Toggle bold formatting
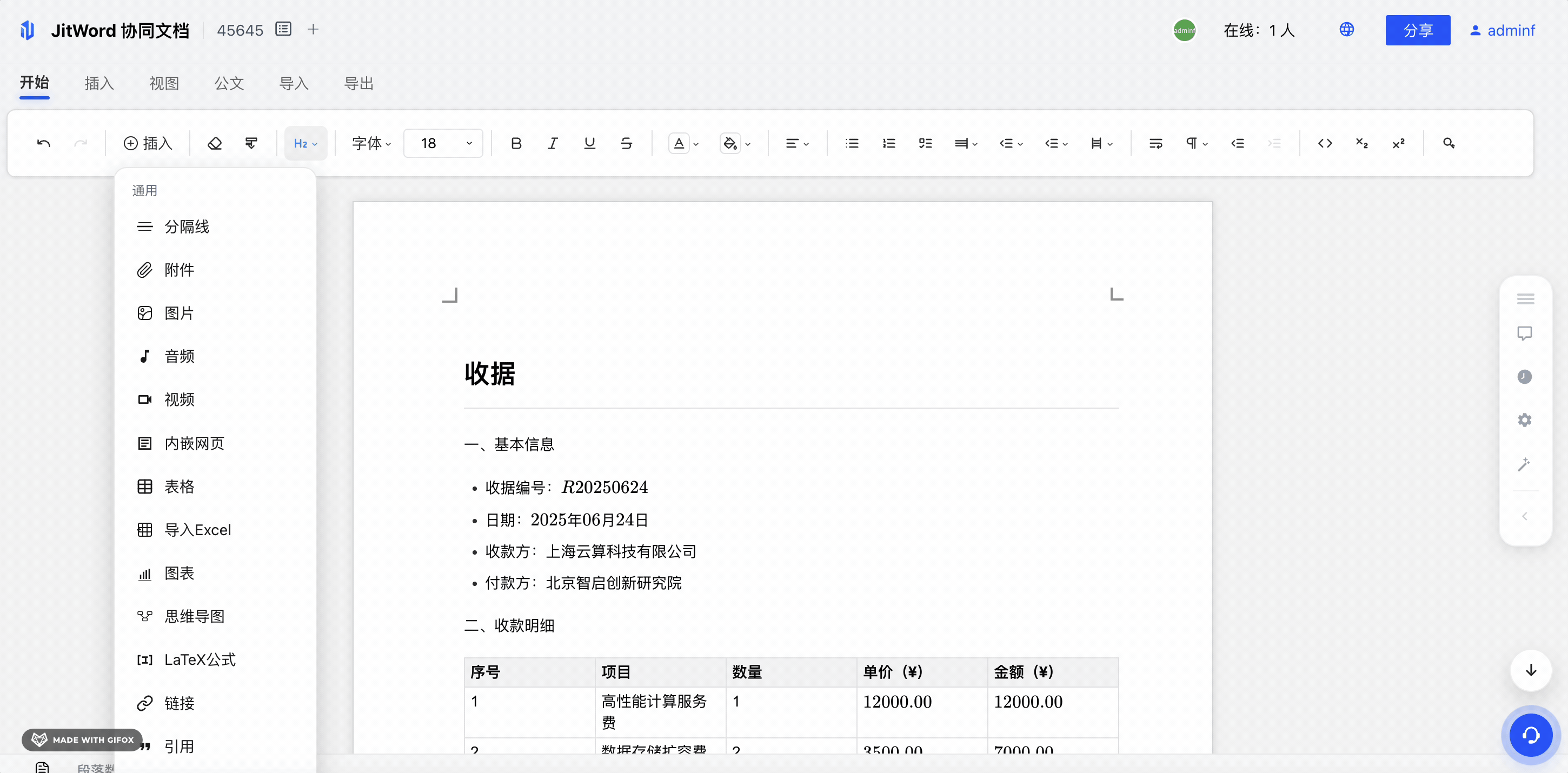Screen dimensions: 1568x773 (516, 144)
